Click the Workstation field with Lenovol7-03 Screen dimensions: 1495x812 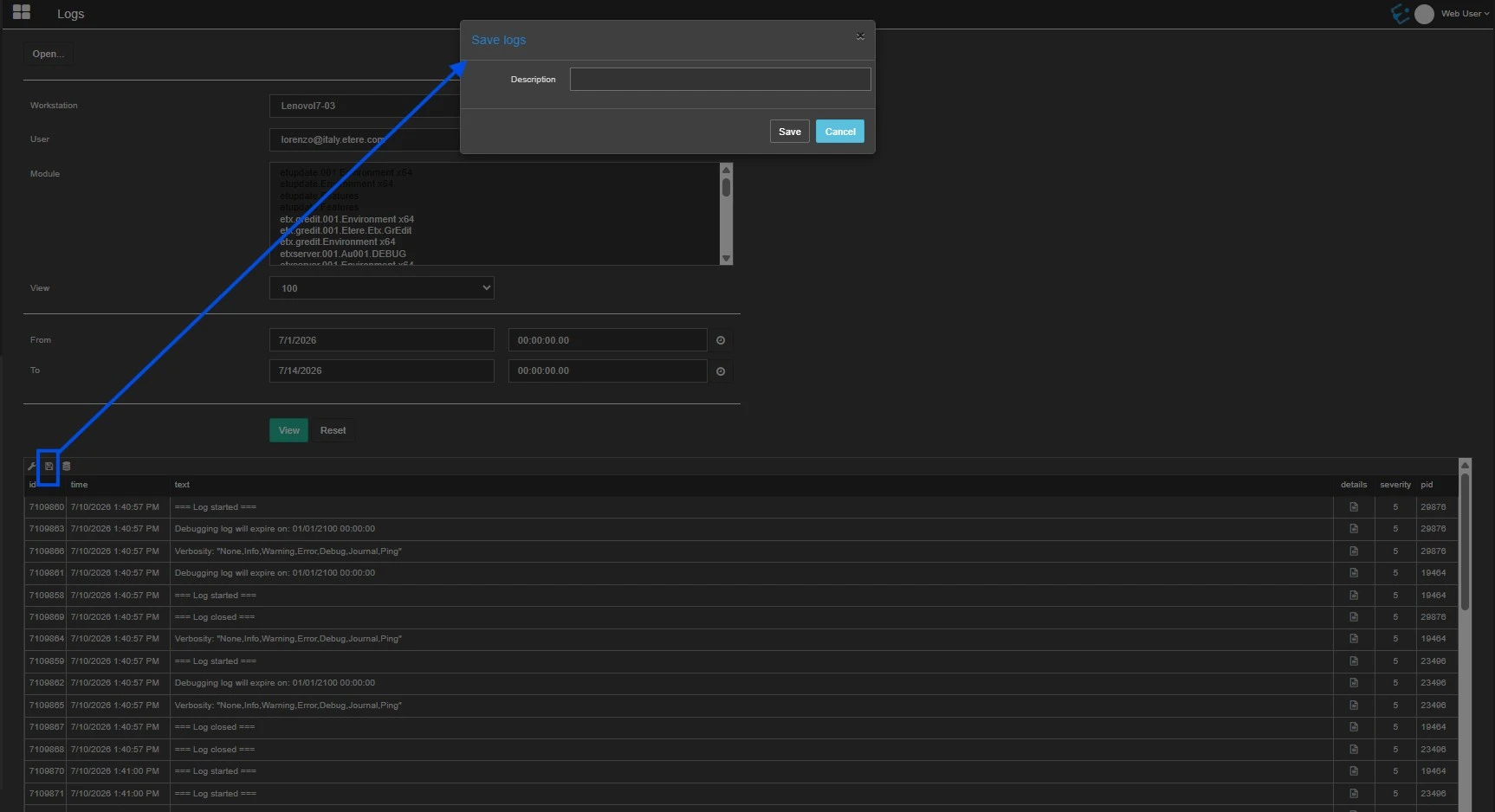click(365, 106)
